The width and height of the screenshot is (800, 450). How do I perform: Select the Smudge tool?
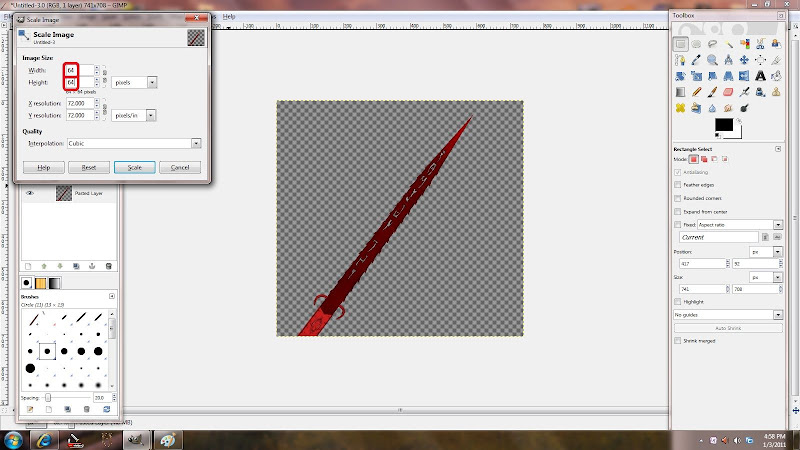[728, 108]
